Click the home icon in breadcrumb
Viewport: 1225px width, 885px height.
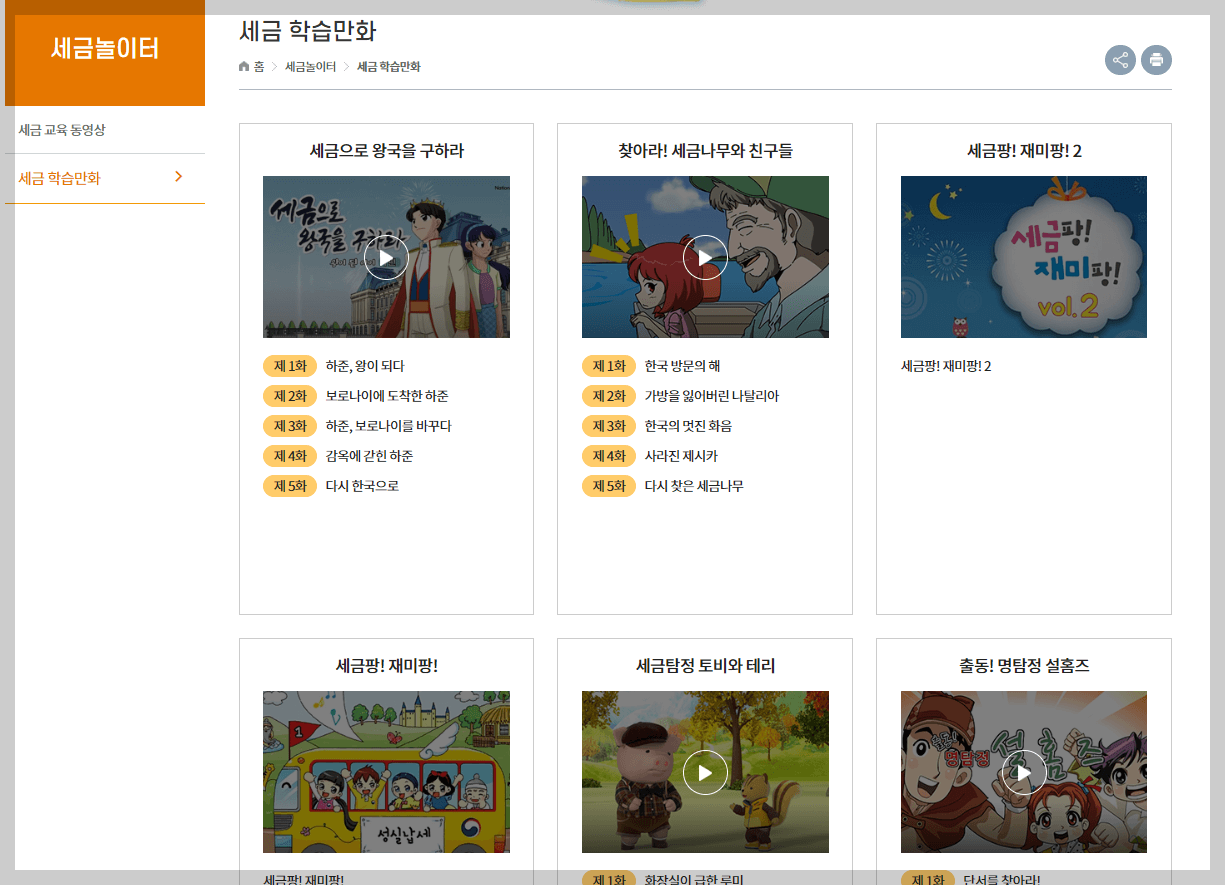[244, 66]
